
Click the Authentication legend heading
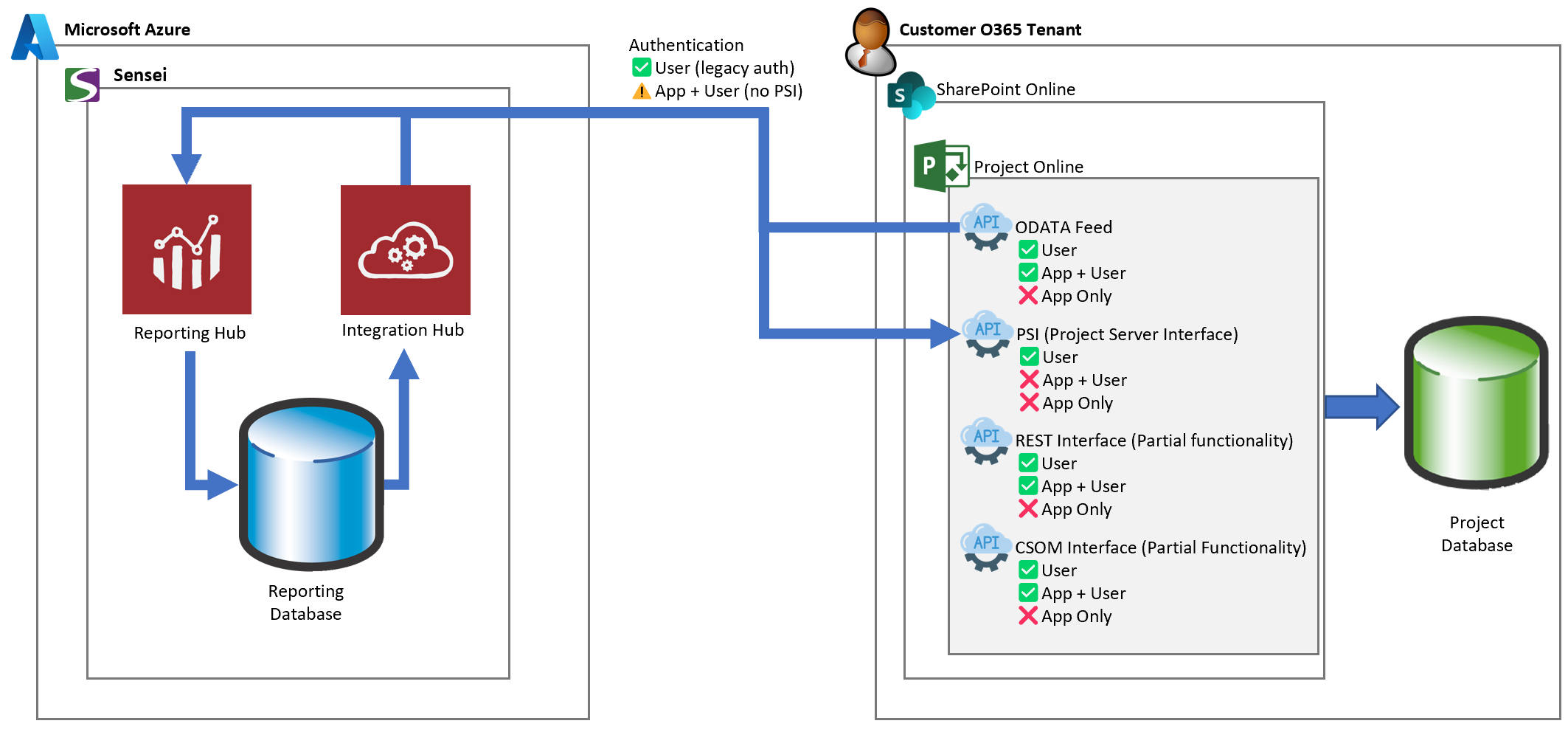tap(686, 45)
